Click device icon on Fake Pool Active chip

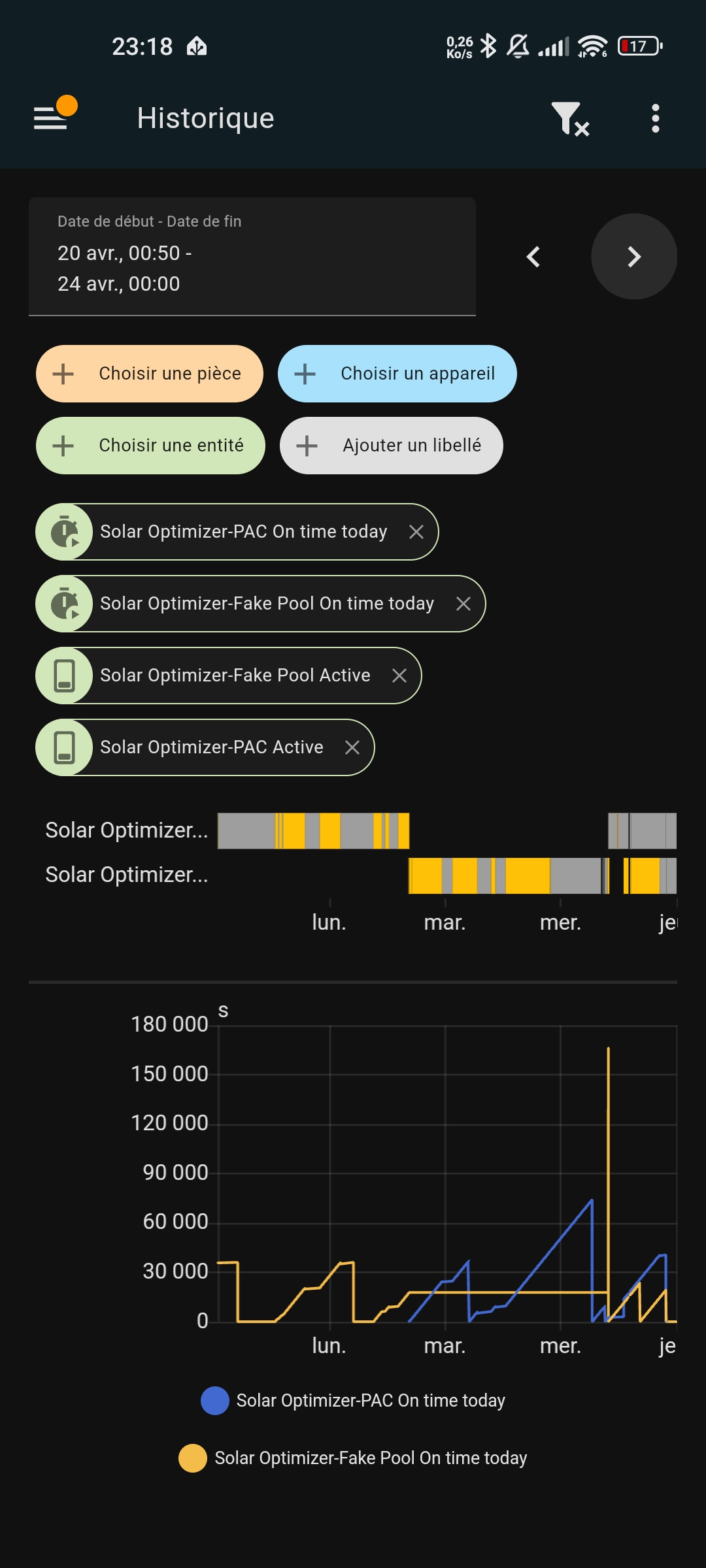tap(65, 676)
